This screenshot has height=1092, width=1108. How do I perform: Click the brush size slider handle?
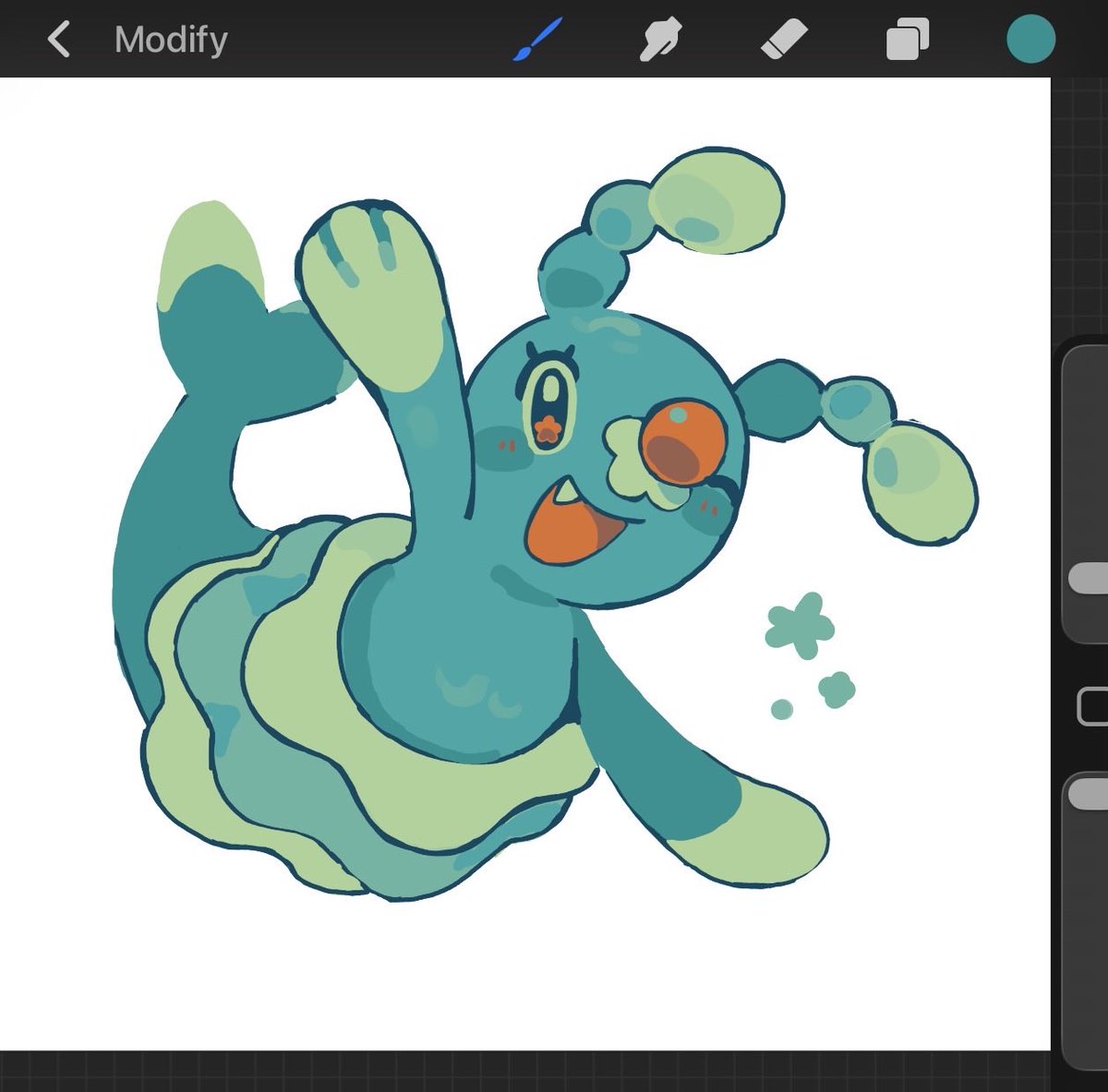point(1089,578)
